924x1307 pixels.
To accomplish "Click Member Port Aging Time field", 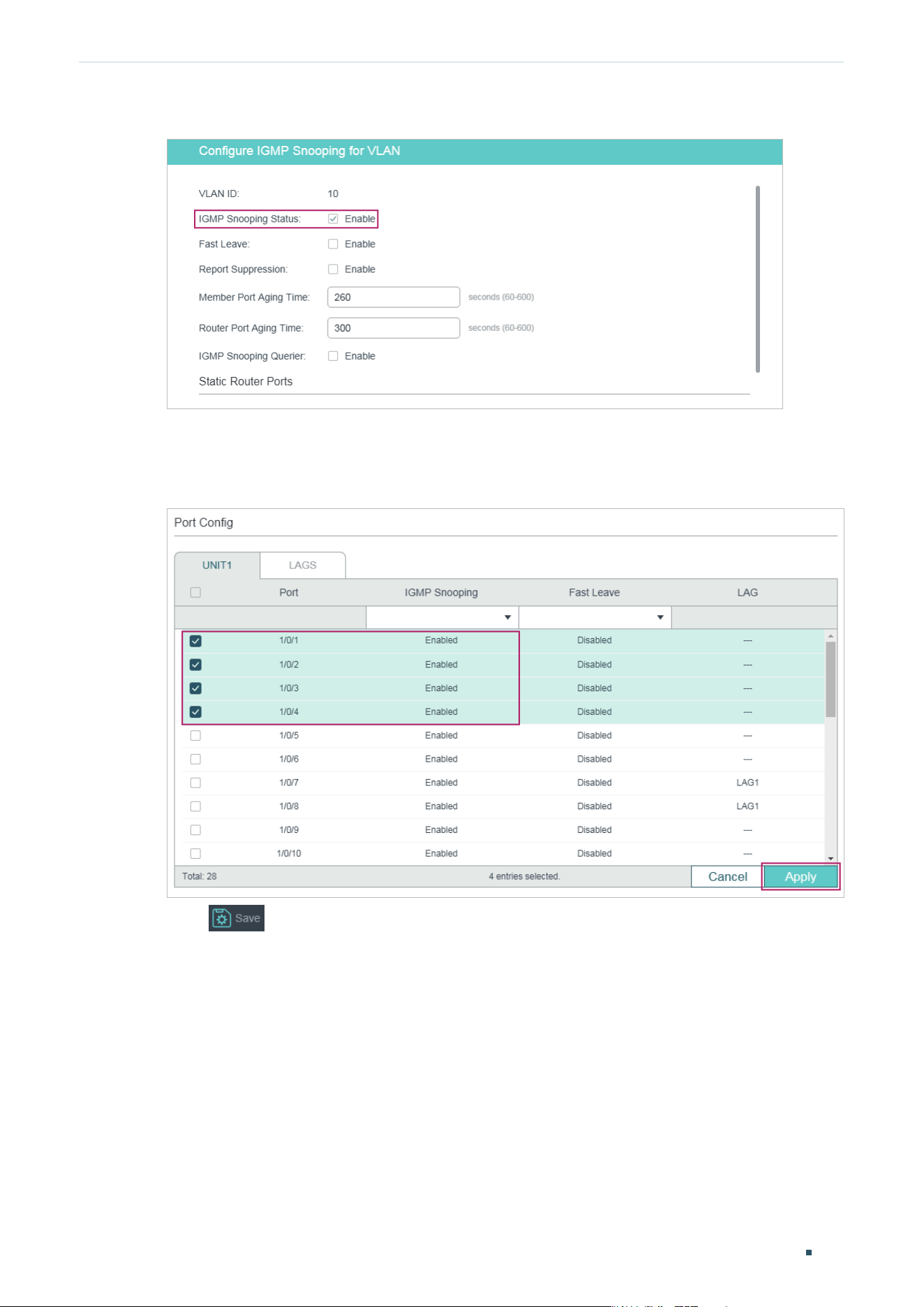I will click(x=394, y=297).
